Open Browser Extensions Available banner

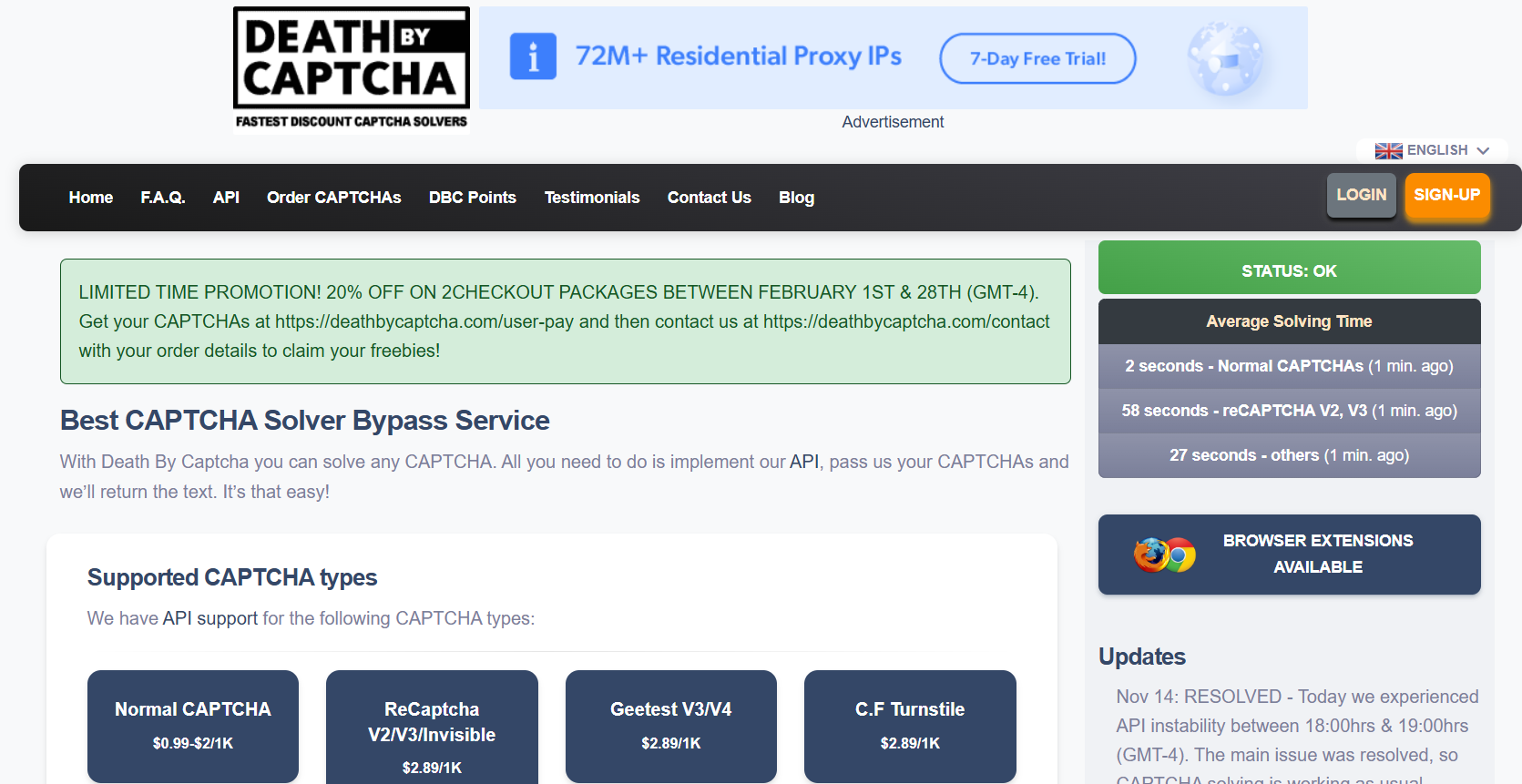tap(1290, 555)
